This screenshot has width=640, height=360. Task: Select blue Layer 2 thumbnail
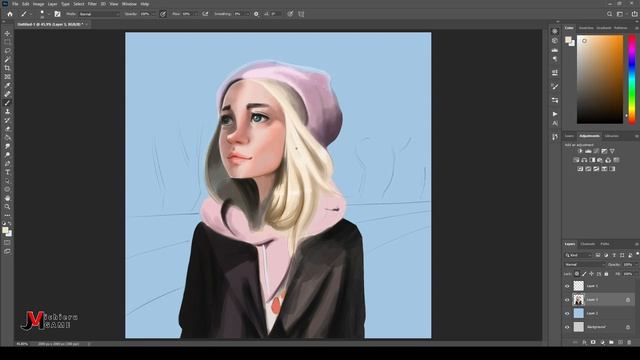pyautogui.click(x=578, y=313)
